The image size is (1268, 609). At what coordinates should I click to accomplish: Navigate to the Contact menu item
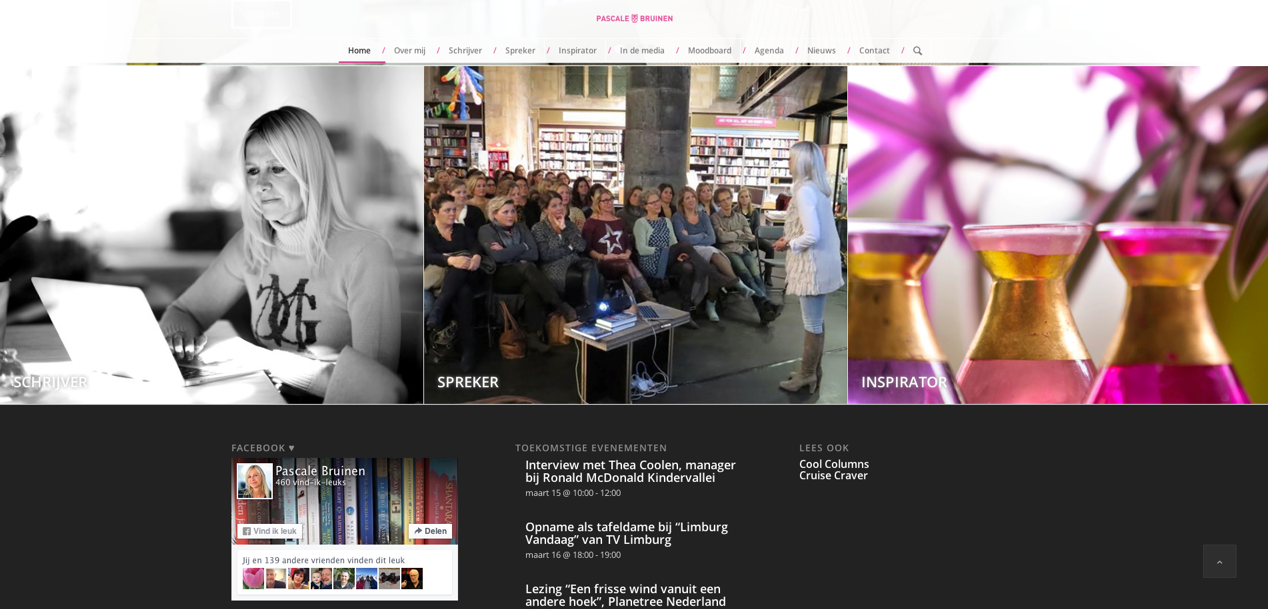point(874,51)
